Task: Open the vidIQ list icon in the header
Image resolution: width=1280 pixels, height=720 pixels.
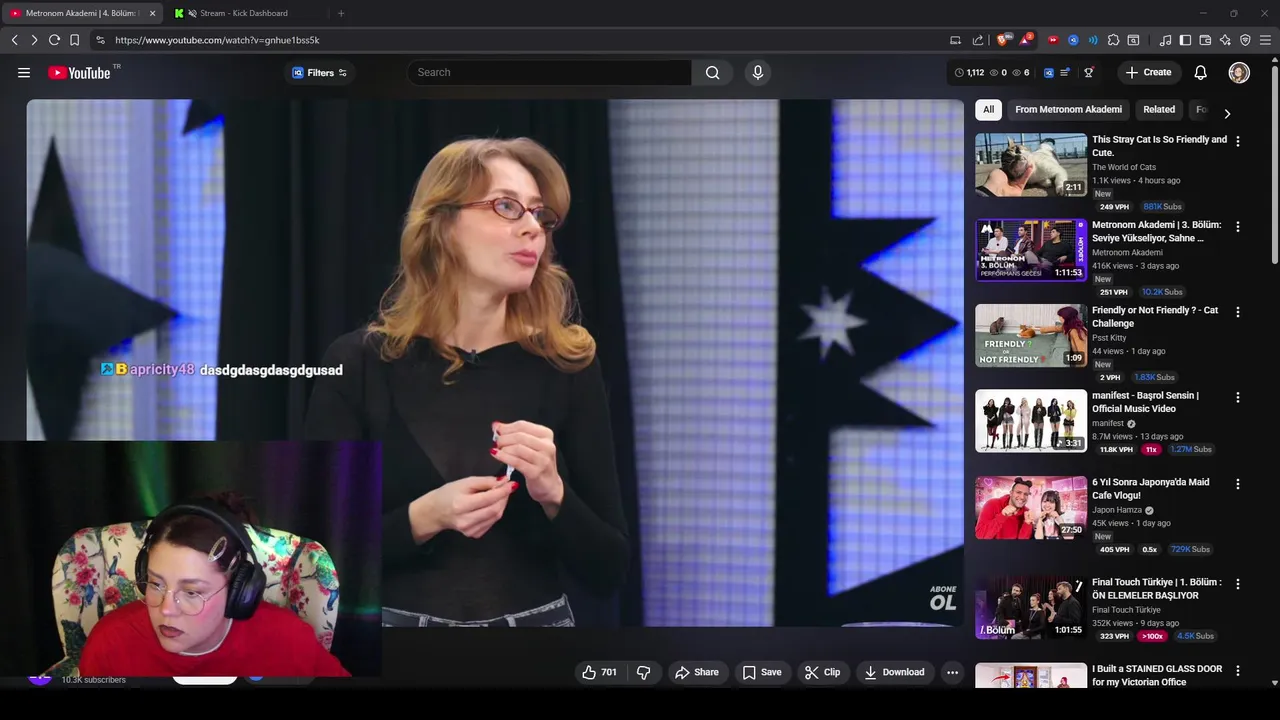Action: 1065,72
